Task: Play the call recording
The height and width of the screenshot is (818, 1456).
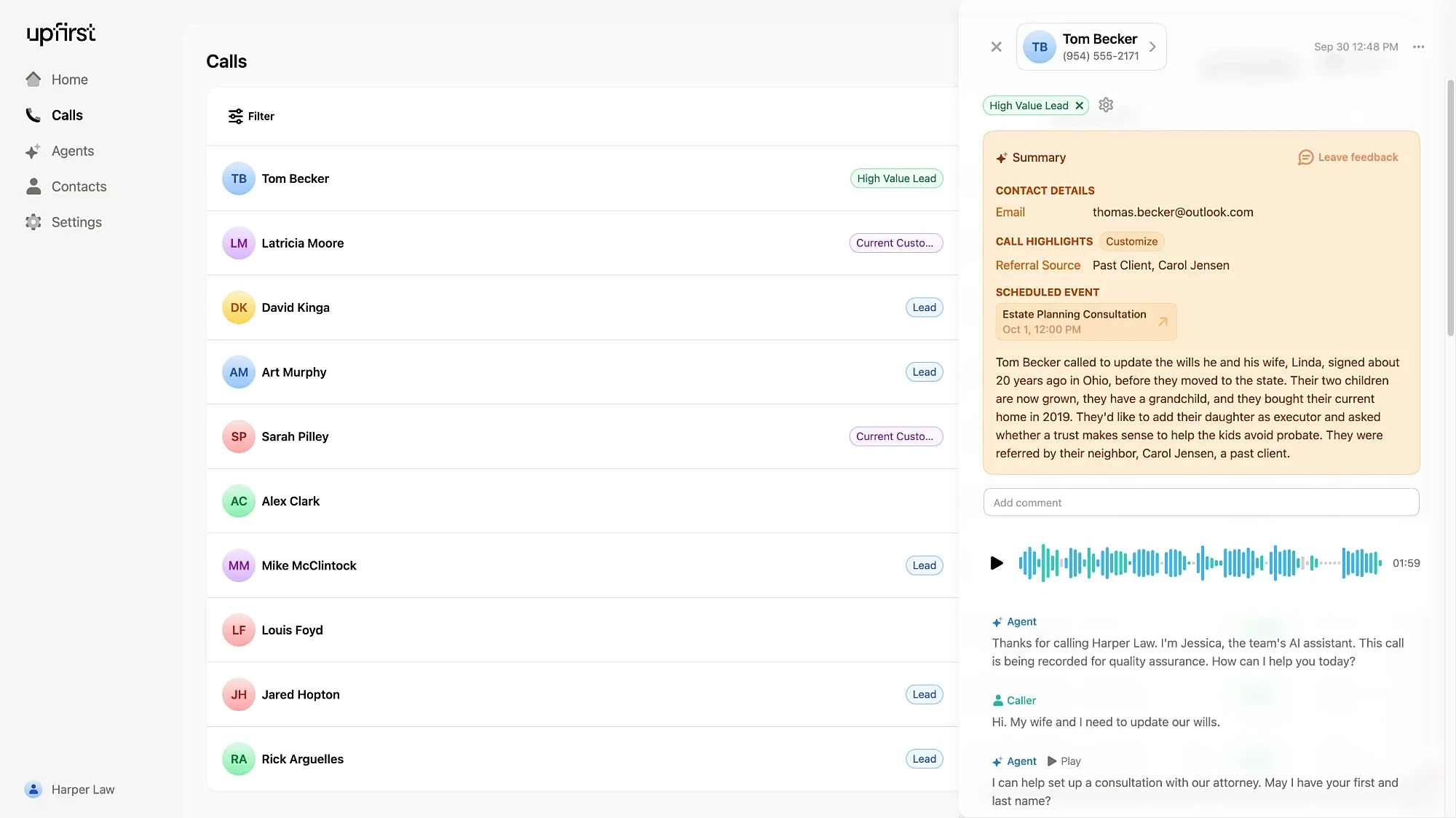Action: coord(997,563)
